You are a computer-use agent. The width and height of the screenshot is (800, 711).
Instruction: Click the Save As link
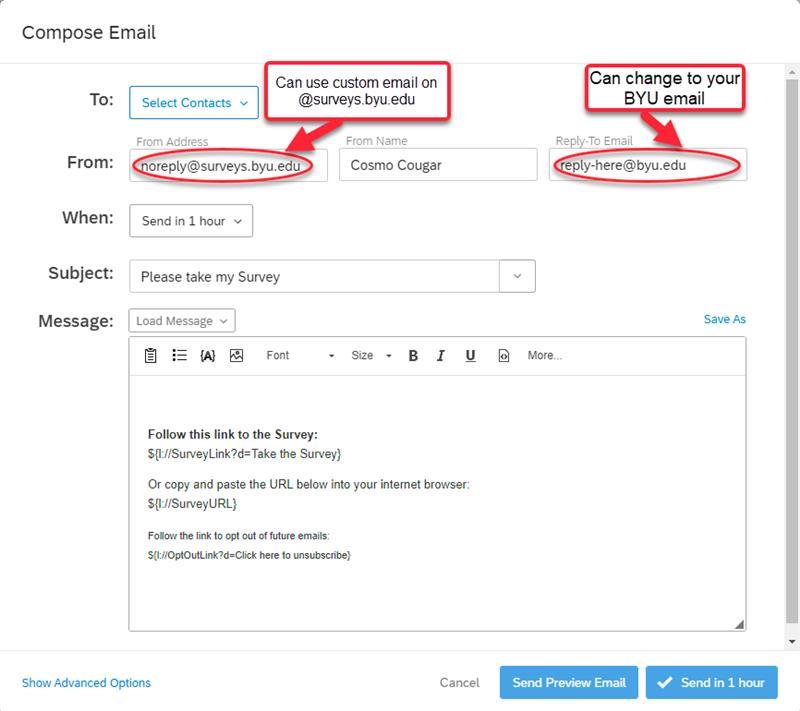[724, 319]
